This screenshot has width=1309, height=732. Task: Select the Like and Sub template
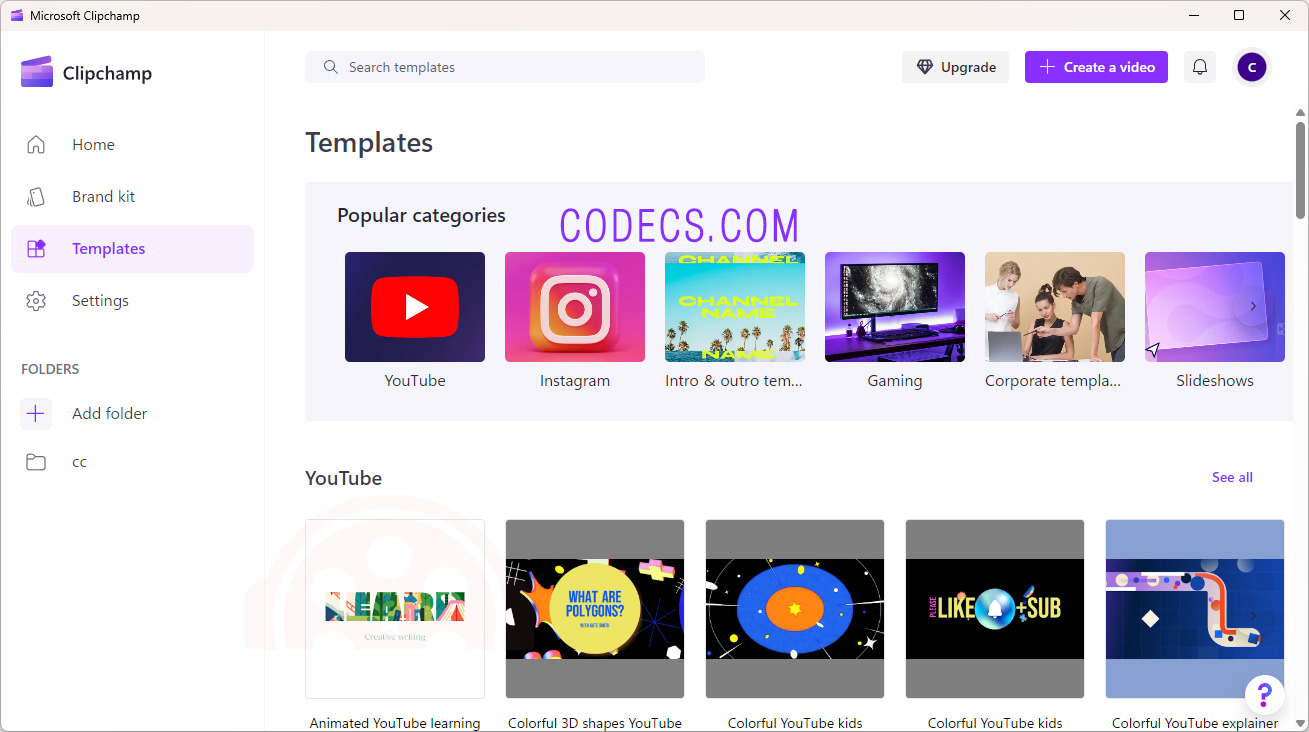click(x=995, y=608)
